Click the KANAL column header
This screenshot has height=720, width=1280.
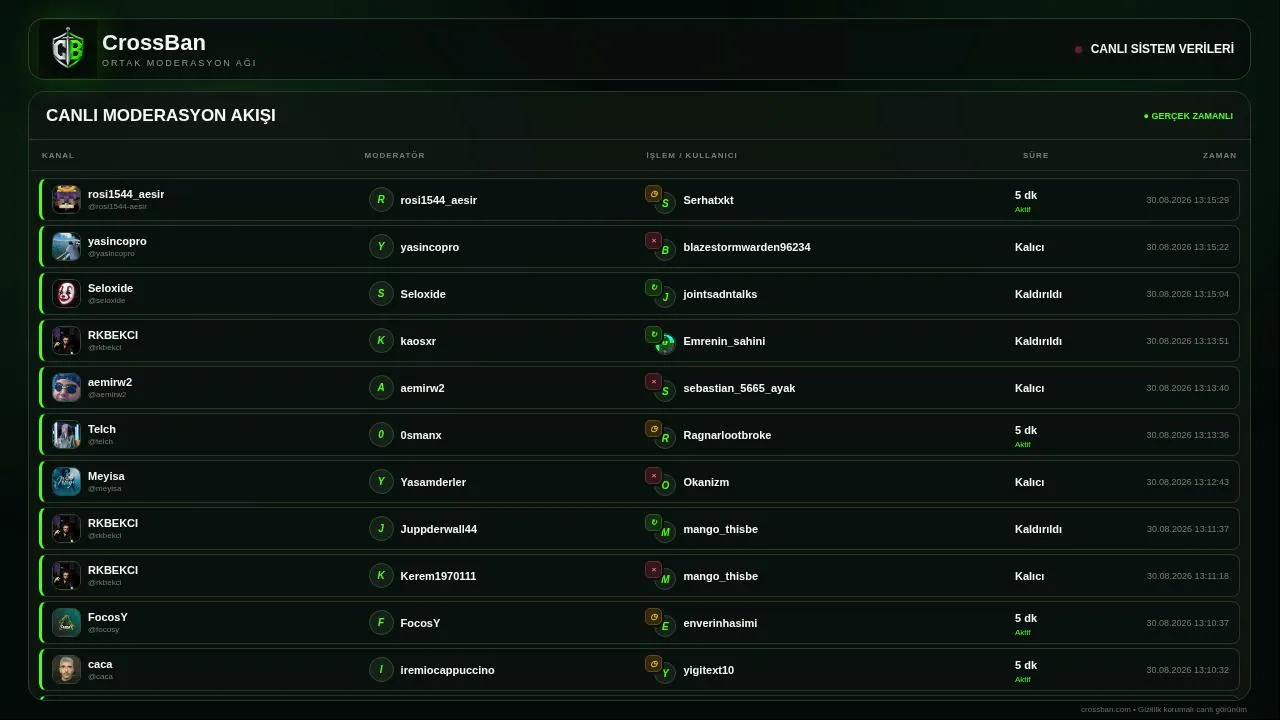click(58, 155)
